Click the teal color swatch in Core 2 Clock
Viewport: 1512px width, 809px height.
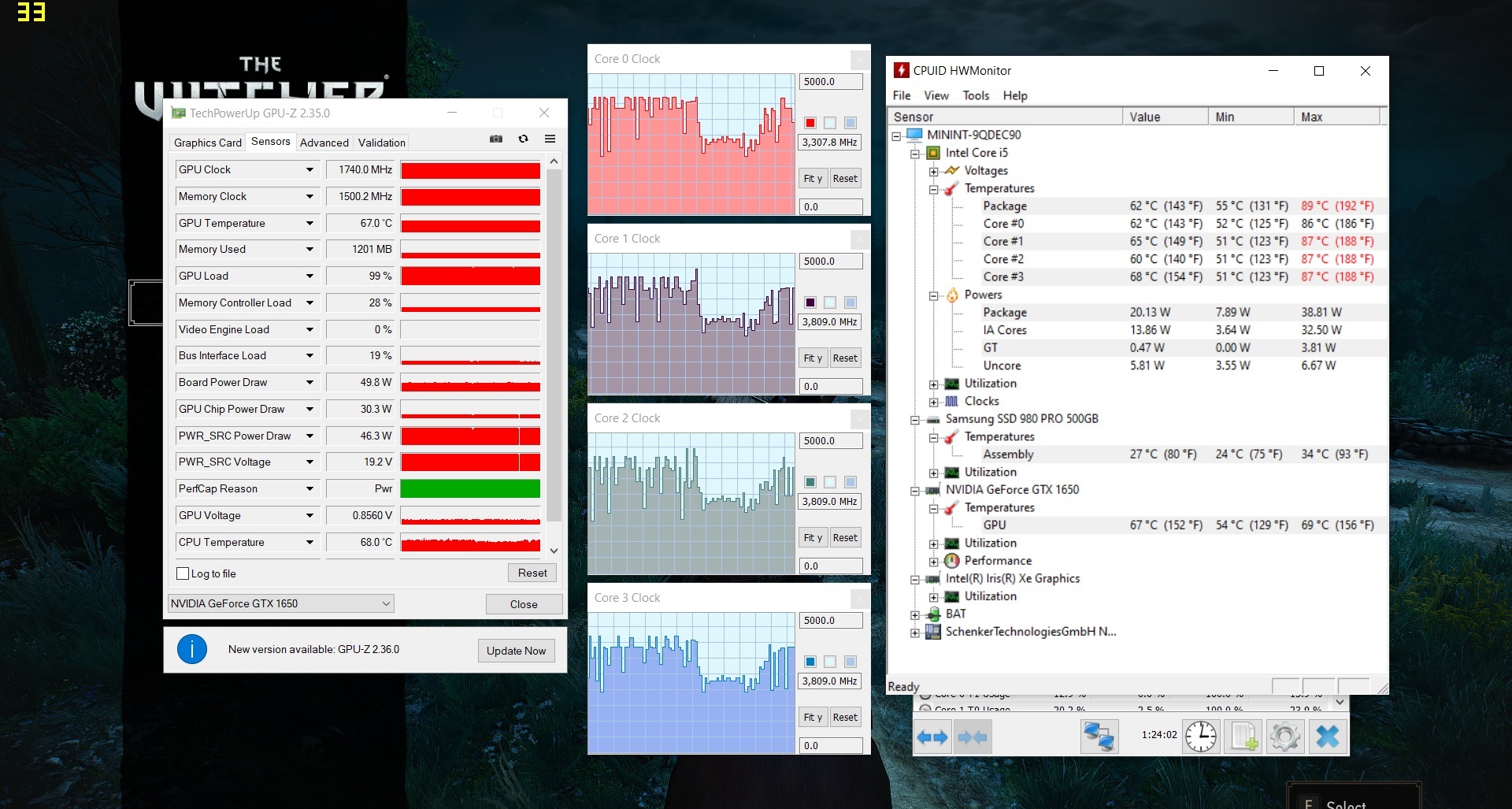(810, 482)
